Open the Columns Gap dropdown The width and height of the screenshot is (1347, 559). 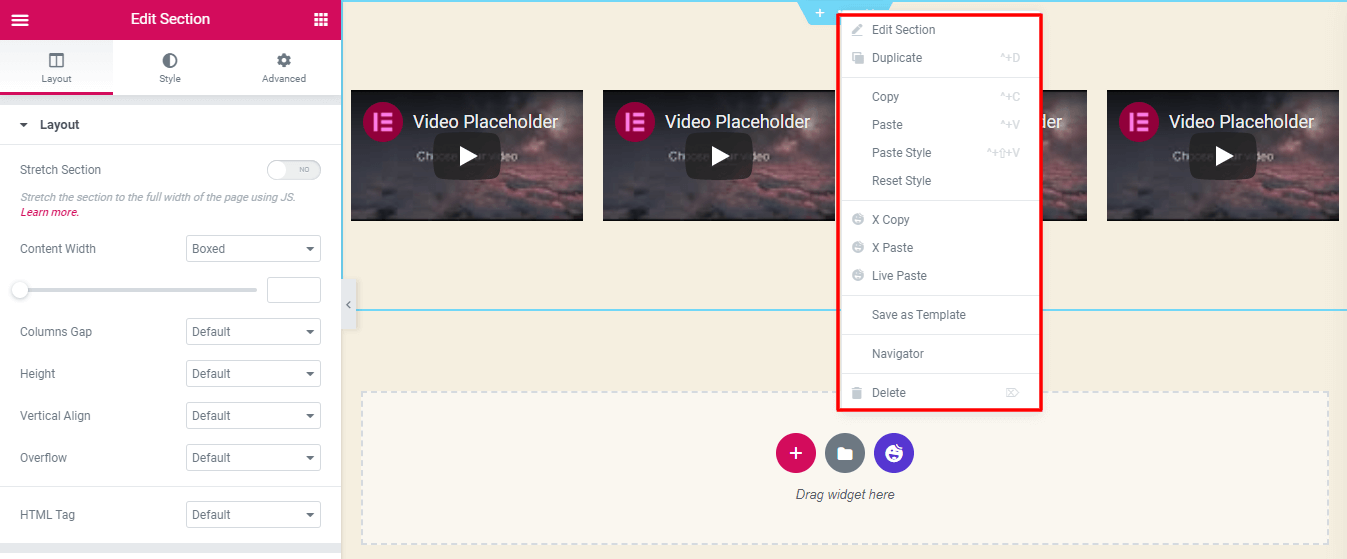(253, 332)
